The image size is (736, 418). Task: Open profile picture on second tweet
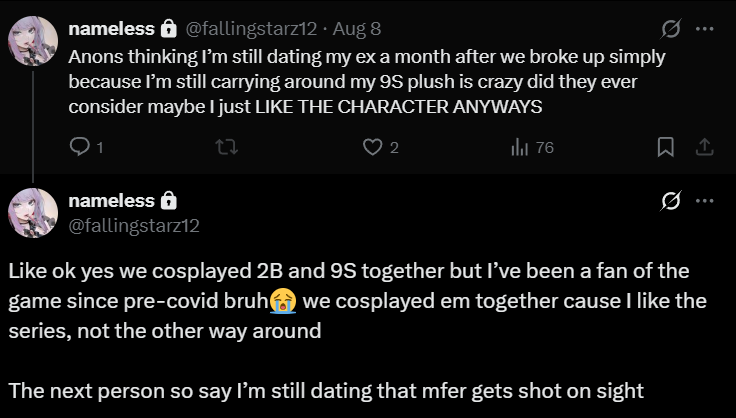coord(33,212)
